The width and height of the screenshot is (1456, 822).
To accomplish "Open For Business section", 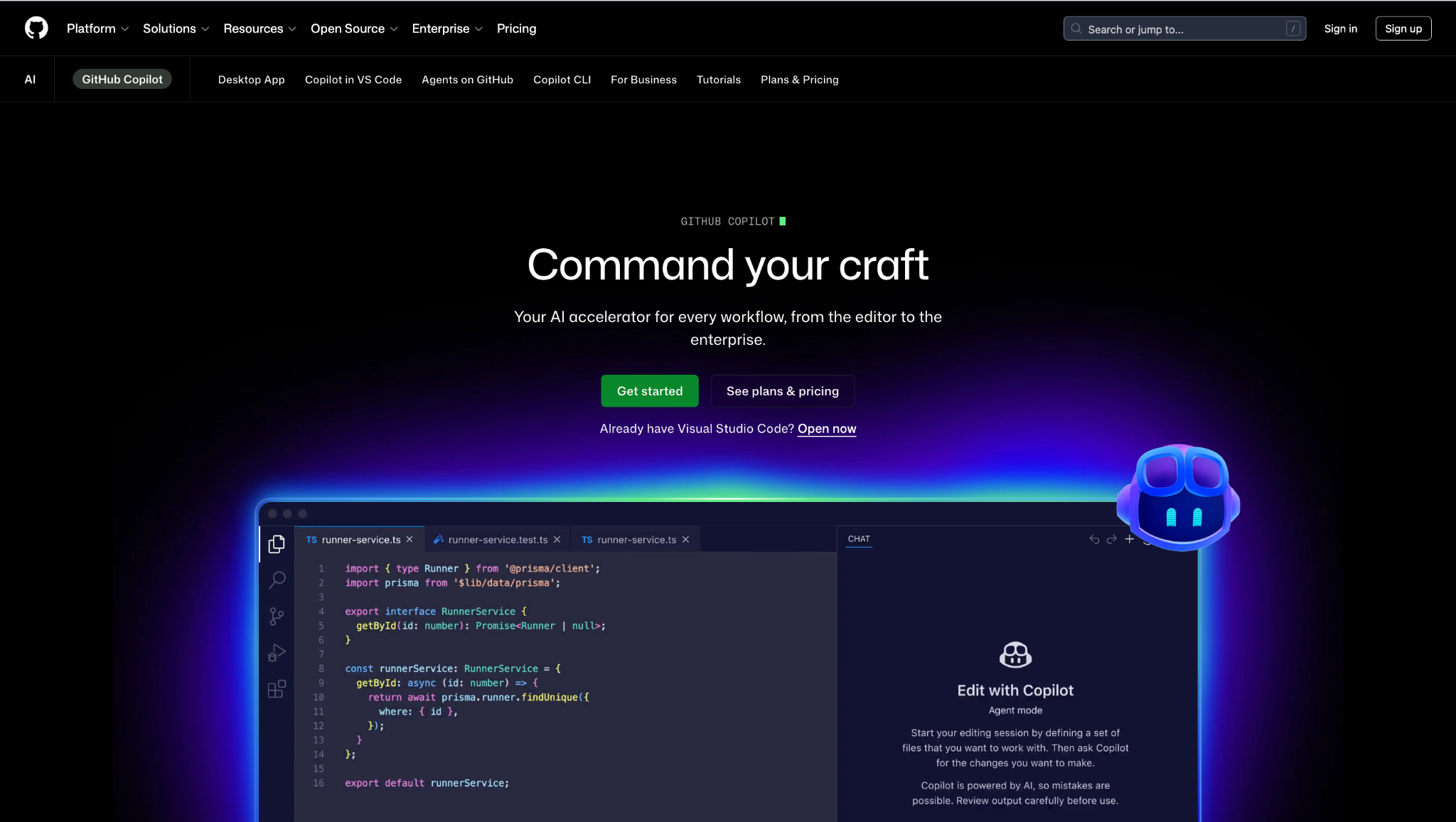I will coord(643,80).
